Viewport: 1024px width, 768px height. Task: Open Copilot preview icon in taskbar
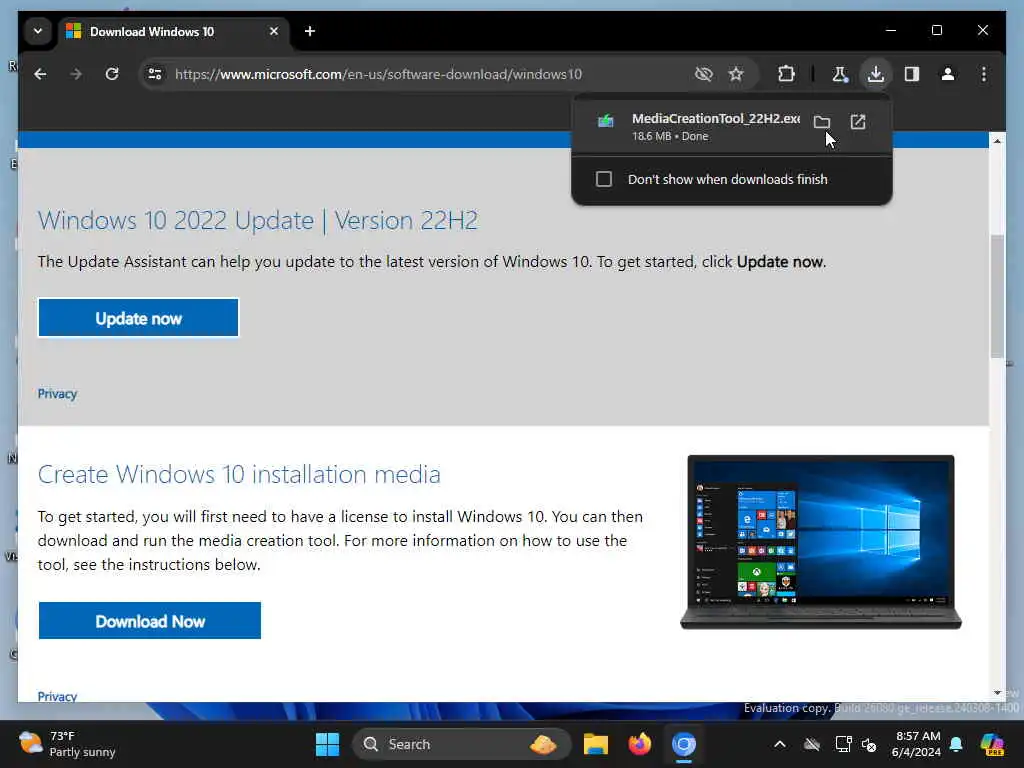pyautogui.click(x=992, y=744)
